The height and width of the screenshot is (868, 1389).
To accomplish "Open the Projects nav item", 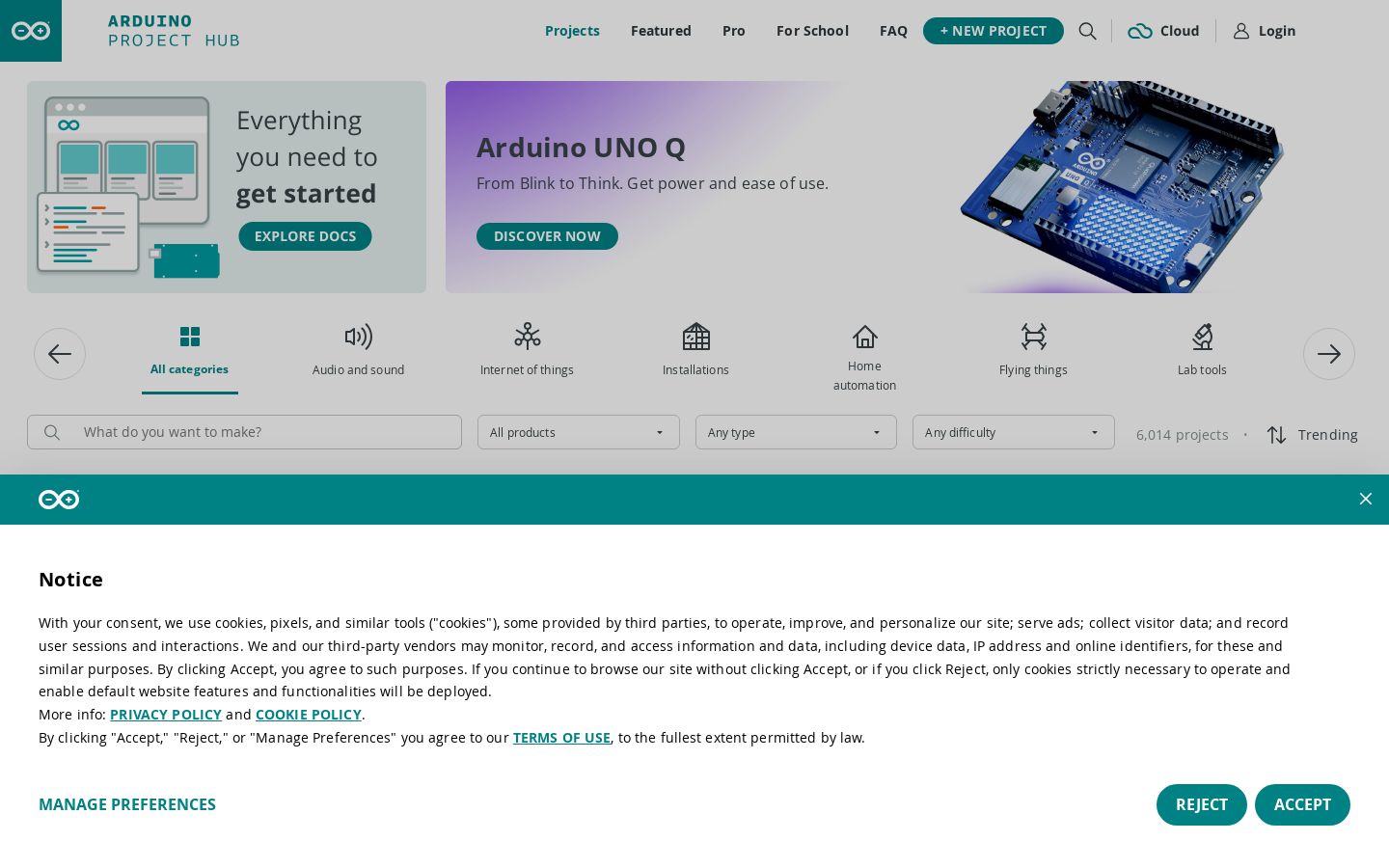I will 572,31.
